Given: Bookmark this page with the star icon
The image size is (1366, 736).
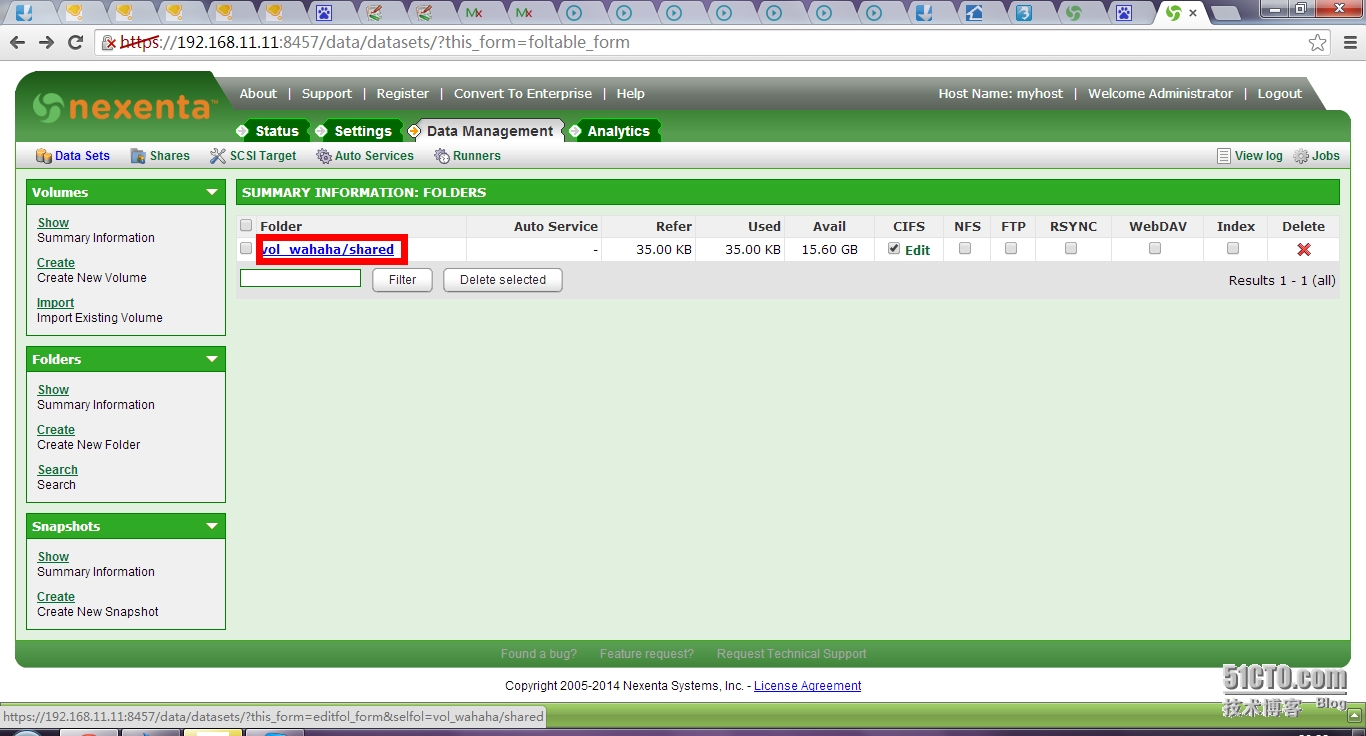Looking at the screenshot, I should 1318,42.
